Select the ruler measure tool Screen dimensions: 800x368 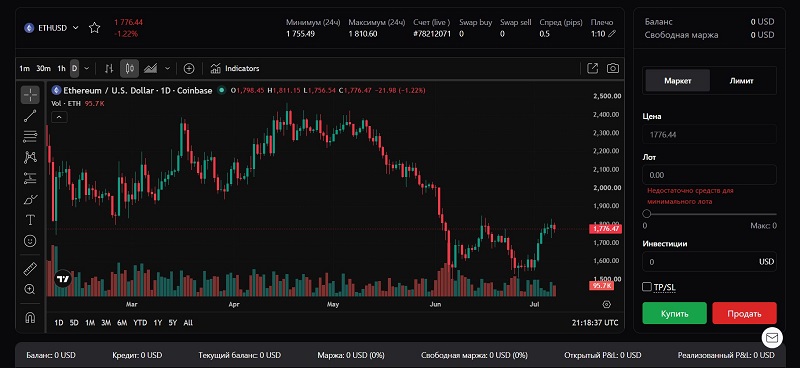coord(30,268)
